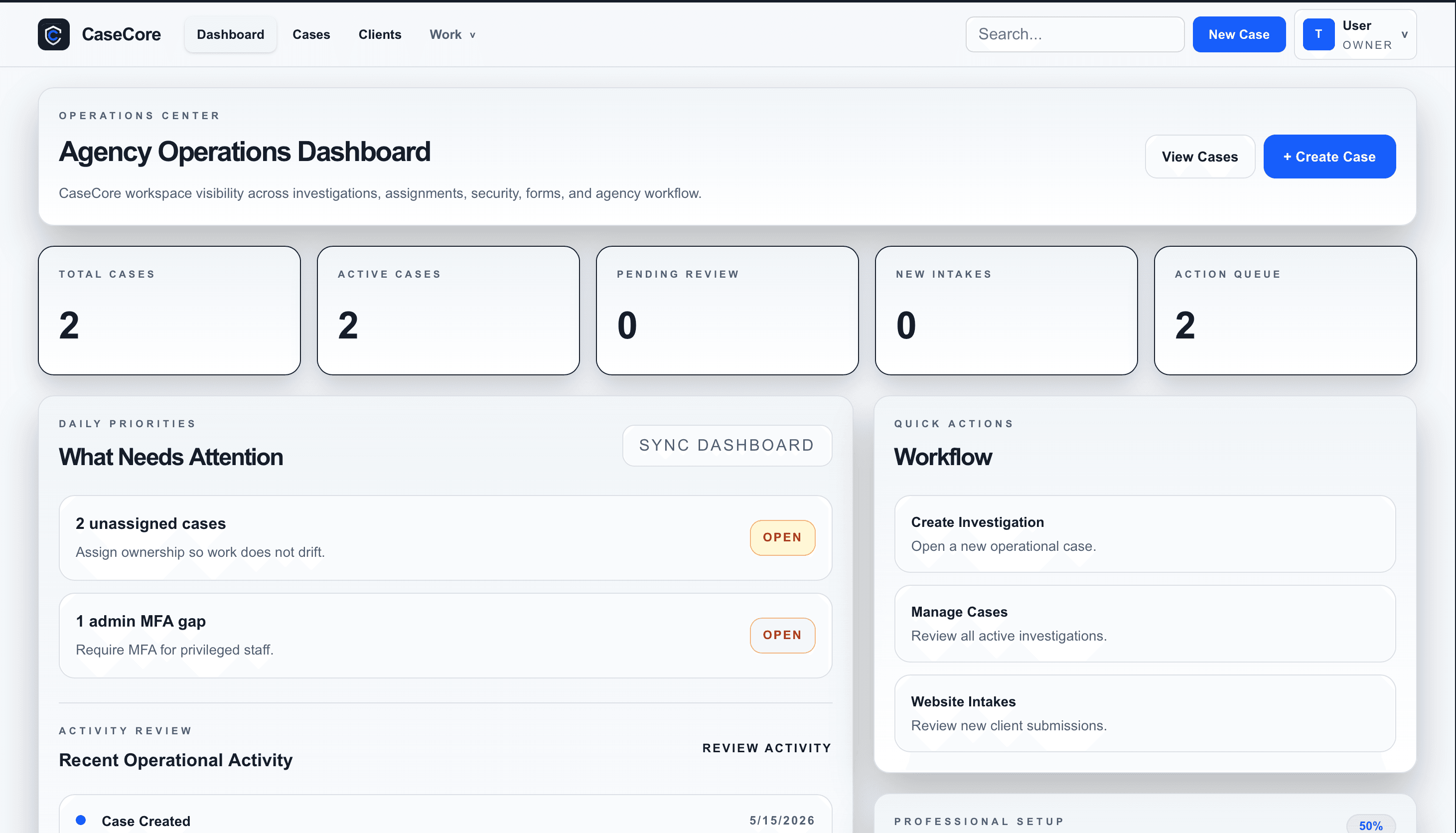The height and width of the screenshot is (833, 1456).
Task: Click the Agency Operations Dashboard heading
Action: [245, 152]
